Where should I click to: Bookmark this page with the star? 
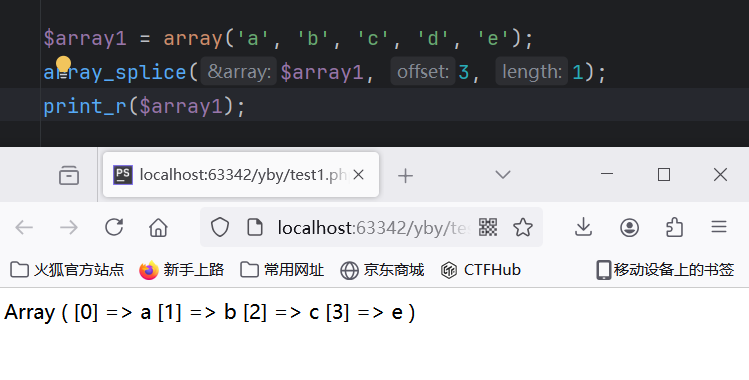(523, 227)
